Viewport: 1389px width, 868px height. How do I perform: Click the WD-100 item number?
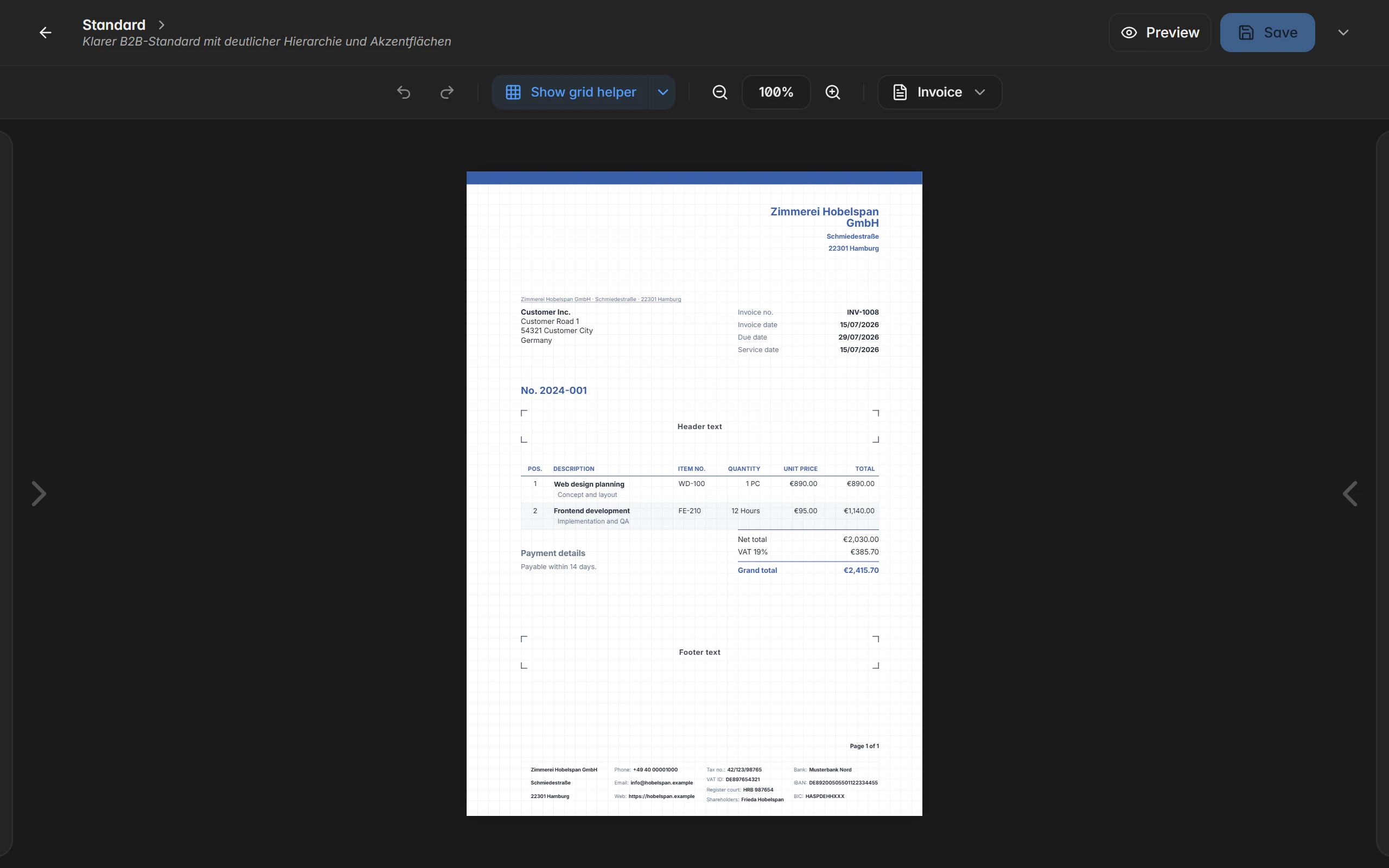(691, 484)
